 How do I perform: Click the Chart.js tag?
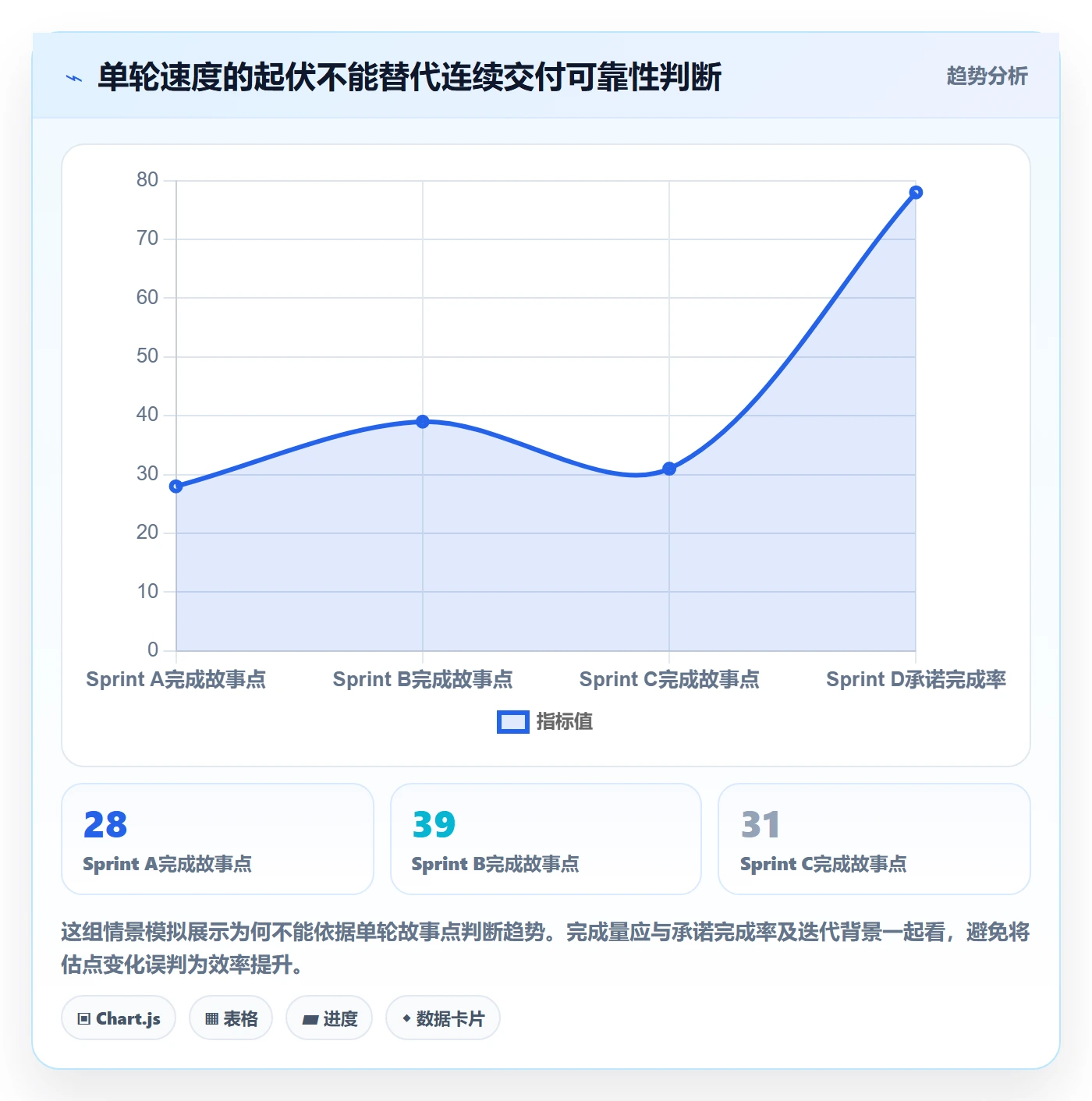[119, 1018]
